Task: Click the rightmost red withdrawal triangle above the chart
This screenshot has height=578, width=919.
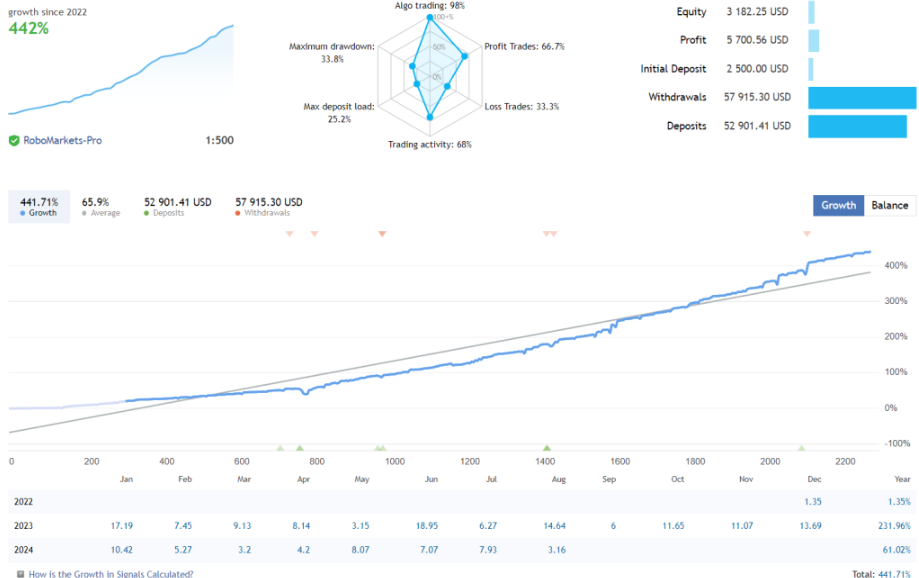Action: point(806,234)
